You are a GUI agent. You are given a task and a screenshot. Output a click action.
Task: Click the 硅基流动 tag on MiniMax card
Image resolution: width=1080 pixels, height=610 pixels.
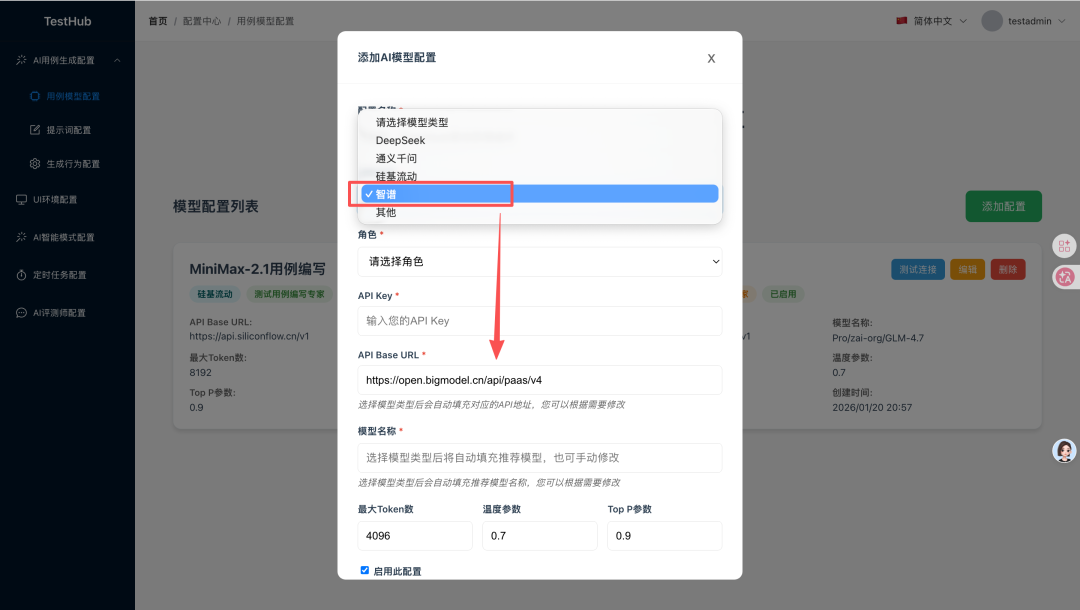[x=215, y=294]
